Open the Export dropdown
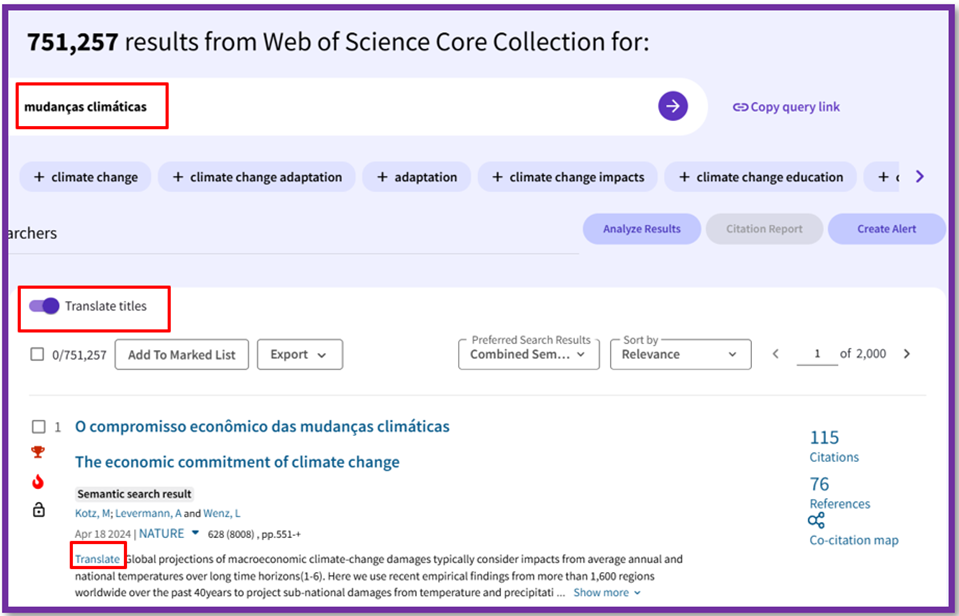Viewport: 959px width, 616px height. coord(299,354)
